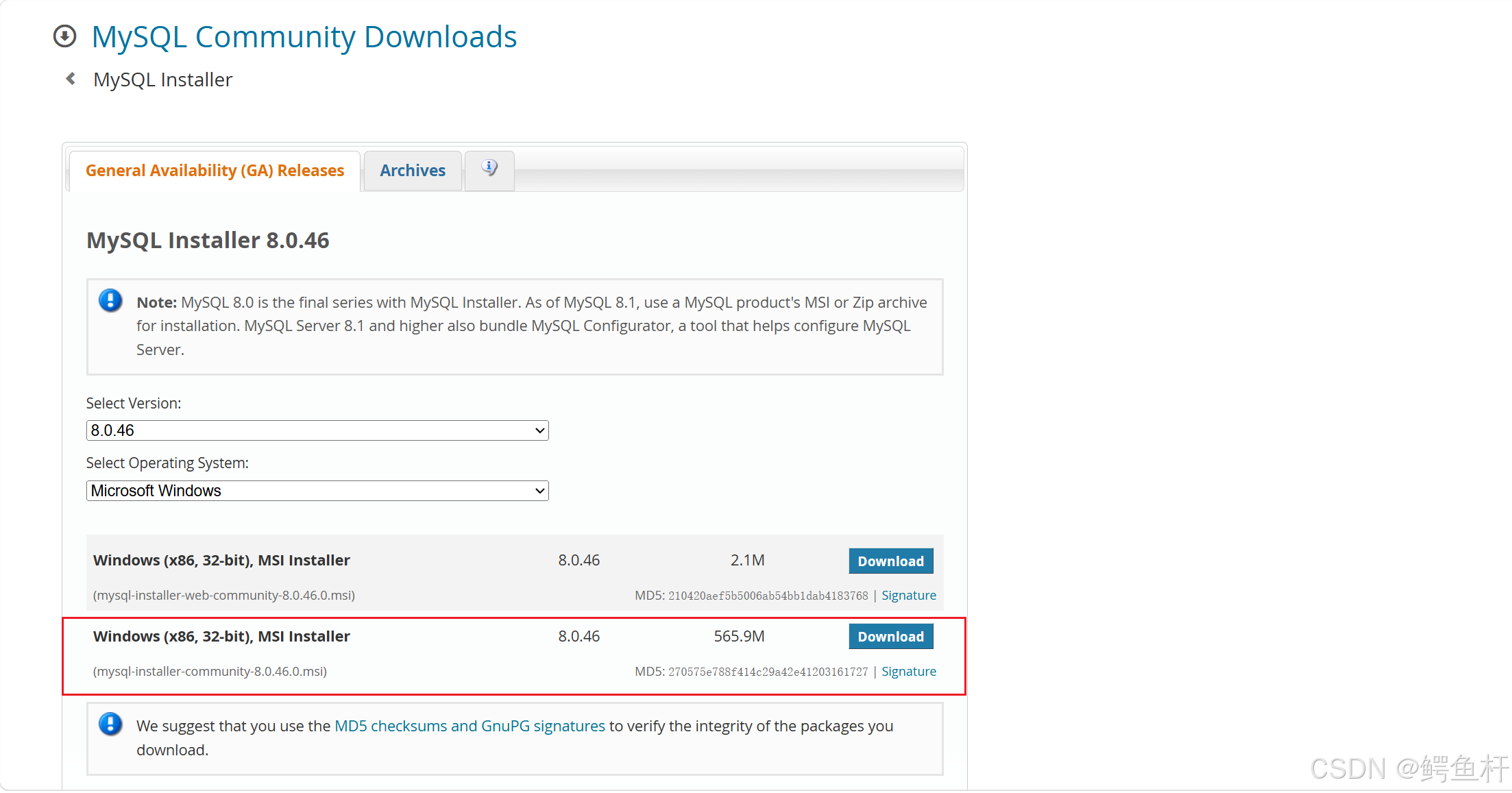
Task: Click the download circle icon beside page title
Action: (65, 36)
